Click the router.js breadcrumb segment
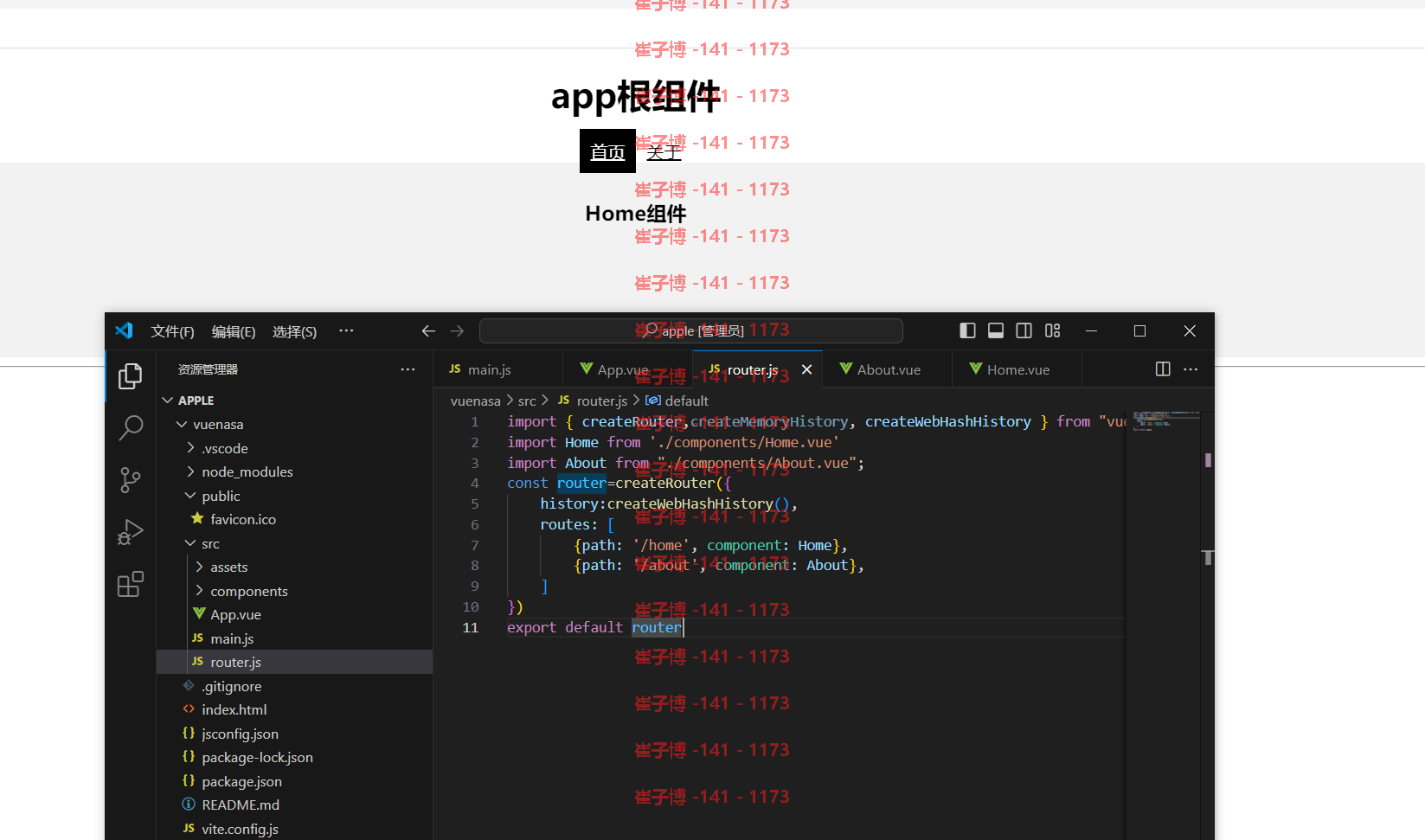 point(593,401)
